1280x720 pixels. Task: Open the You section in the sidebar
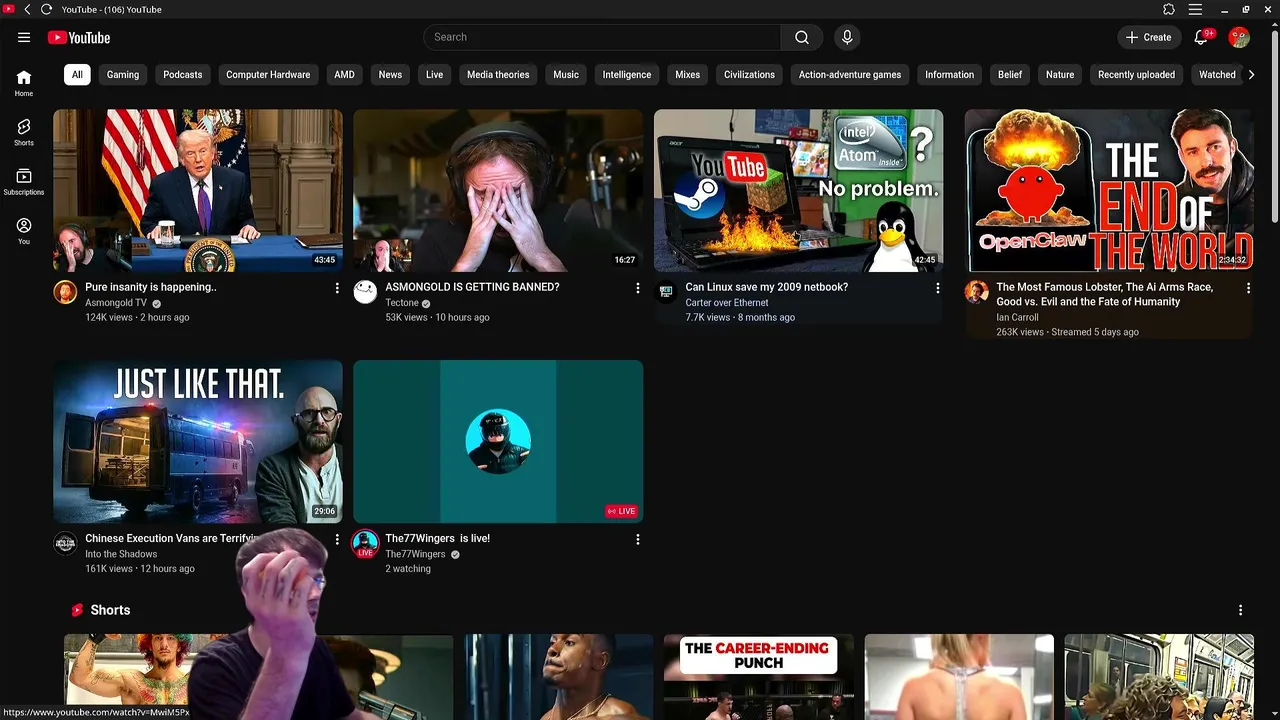click(x=24, y=231)
